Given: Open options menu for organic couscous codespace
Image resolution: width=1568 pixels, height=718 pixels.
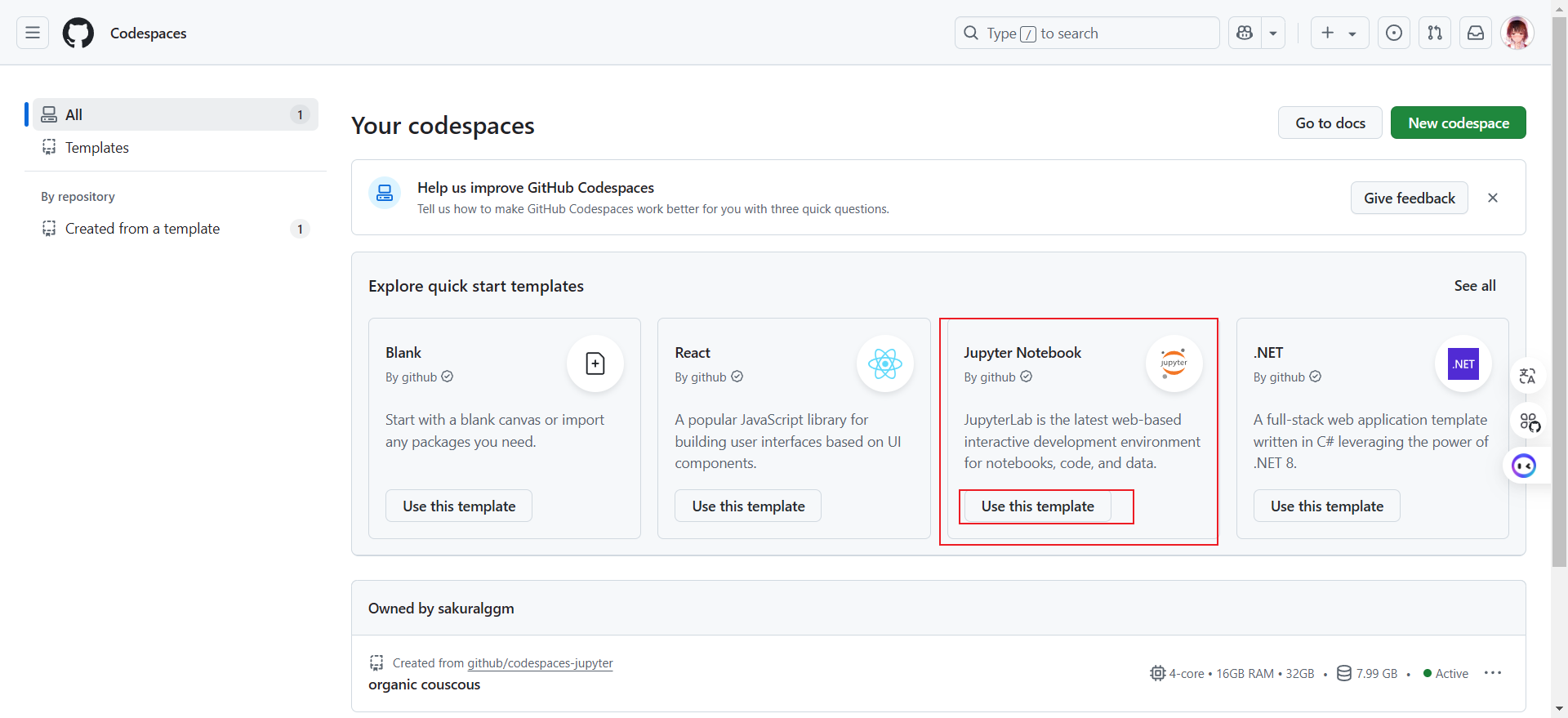Looking at the screenshot, I should [1493, 673].
